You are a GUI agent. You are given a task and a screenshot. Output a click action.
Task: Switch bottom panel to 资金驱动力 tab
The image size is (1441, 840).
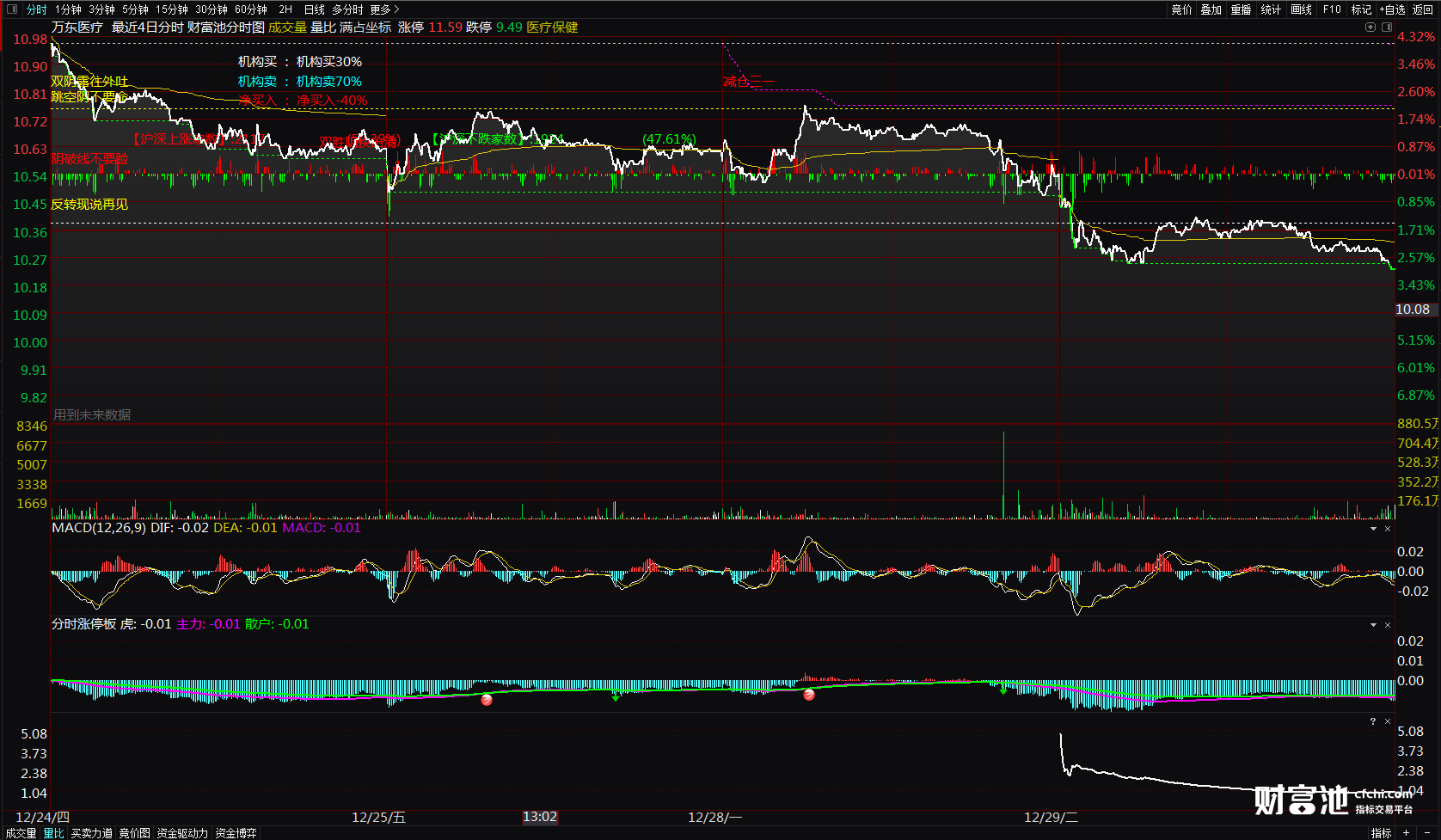coord(182,833)
